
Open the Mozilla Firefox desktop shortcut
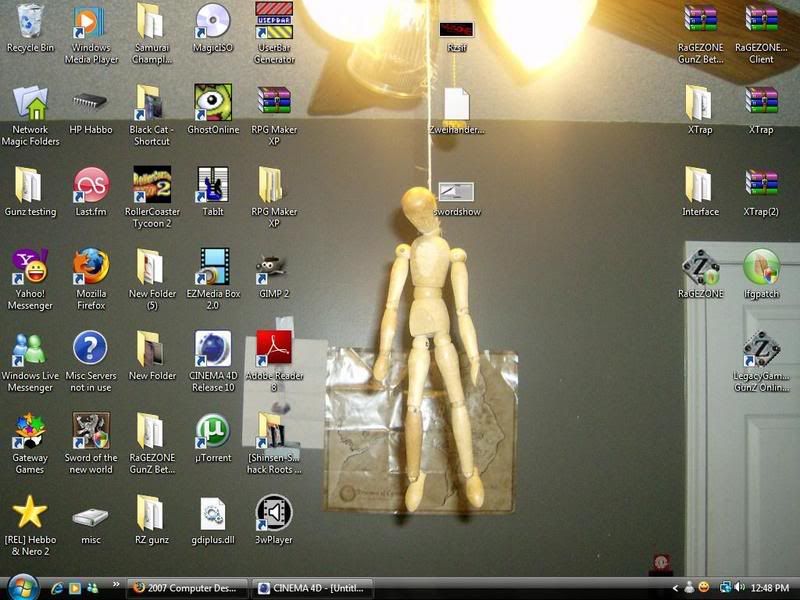click(x=90, y=268)
